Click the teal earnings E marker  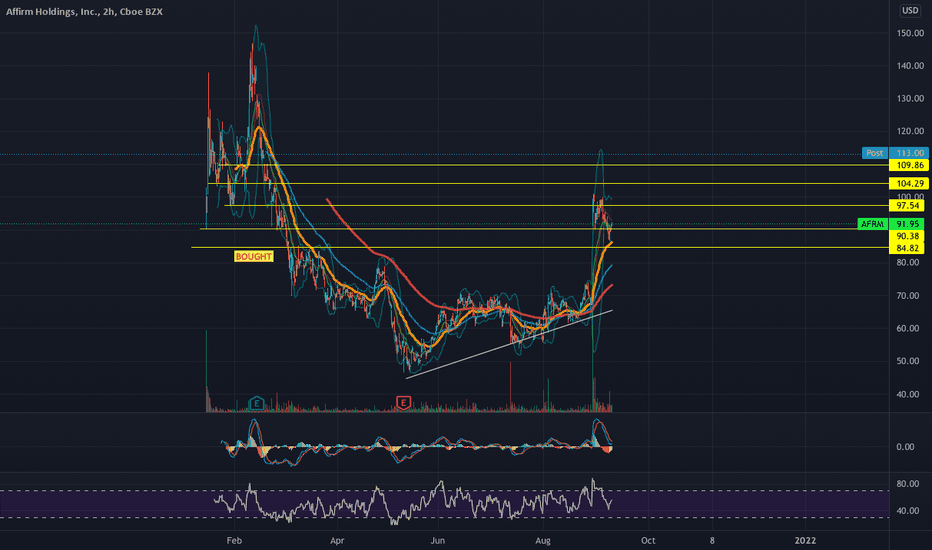click(x=256, y=403)
